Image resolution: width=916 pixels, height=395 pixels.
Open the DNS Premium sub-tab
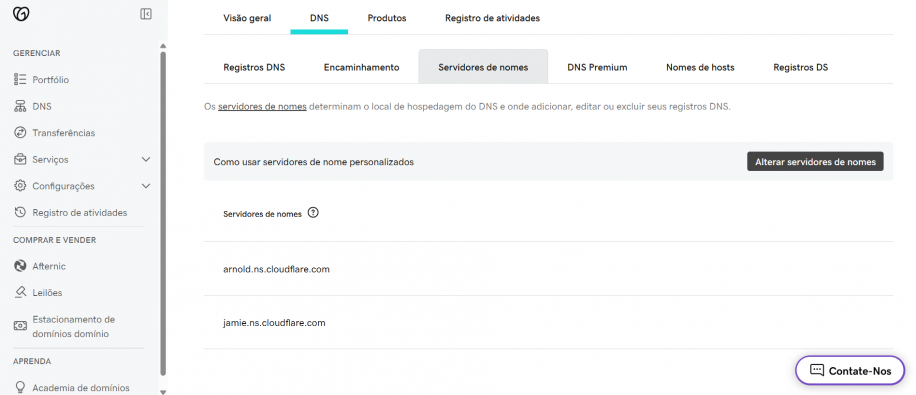click(597, 67)
